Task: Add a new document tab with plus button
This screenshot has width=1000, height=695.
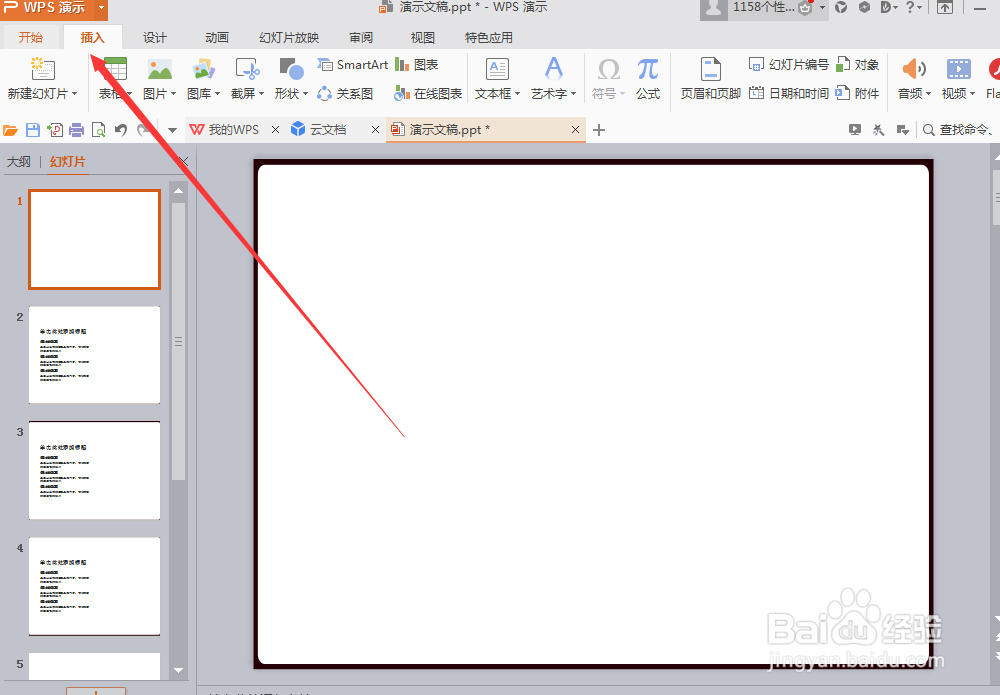Action: coord(598,130)
